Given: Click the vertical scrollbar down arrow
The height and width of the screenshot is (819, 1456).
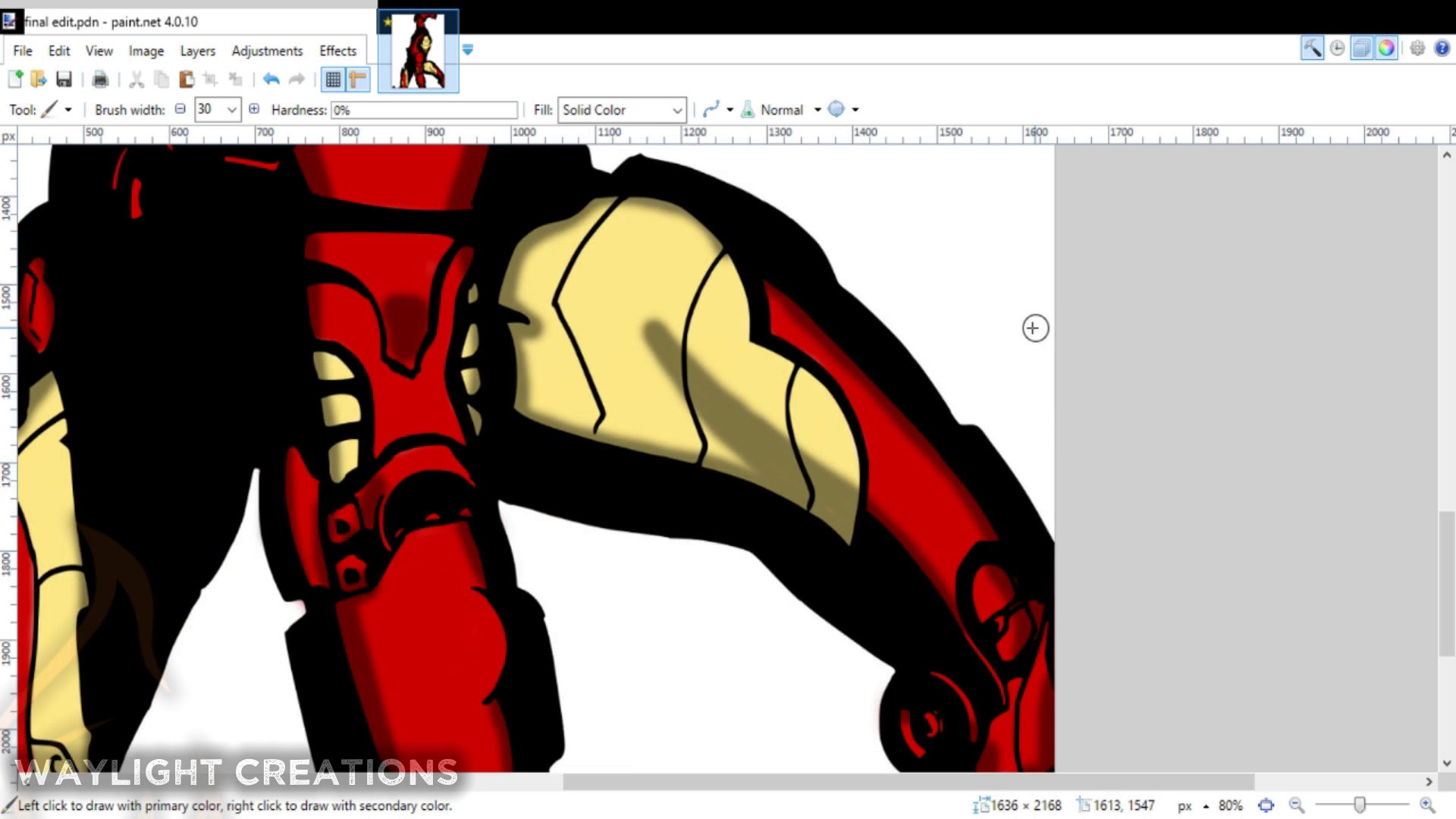Looking at the screenshot, I should pos(1446,763).
